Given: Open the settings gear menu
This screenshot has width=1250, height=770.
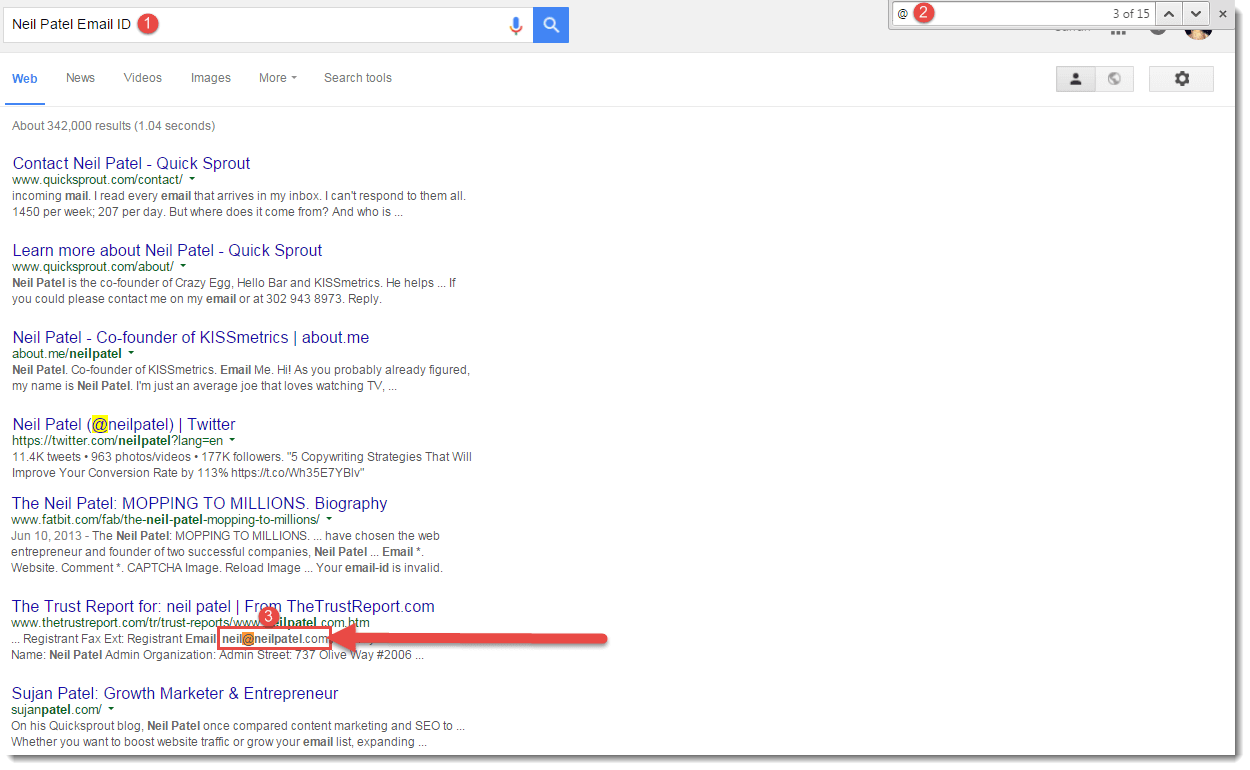Looking at the screenshot, I should point(1181,79).
